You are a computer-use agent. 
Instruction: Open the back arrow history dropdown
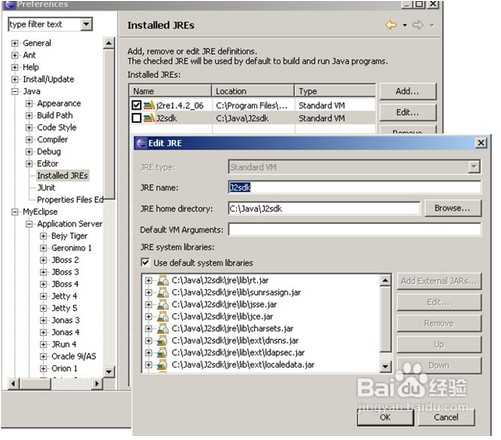(404, 25)
